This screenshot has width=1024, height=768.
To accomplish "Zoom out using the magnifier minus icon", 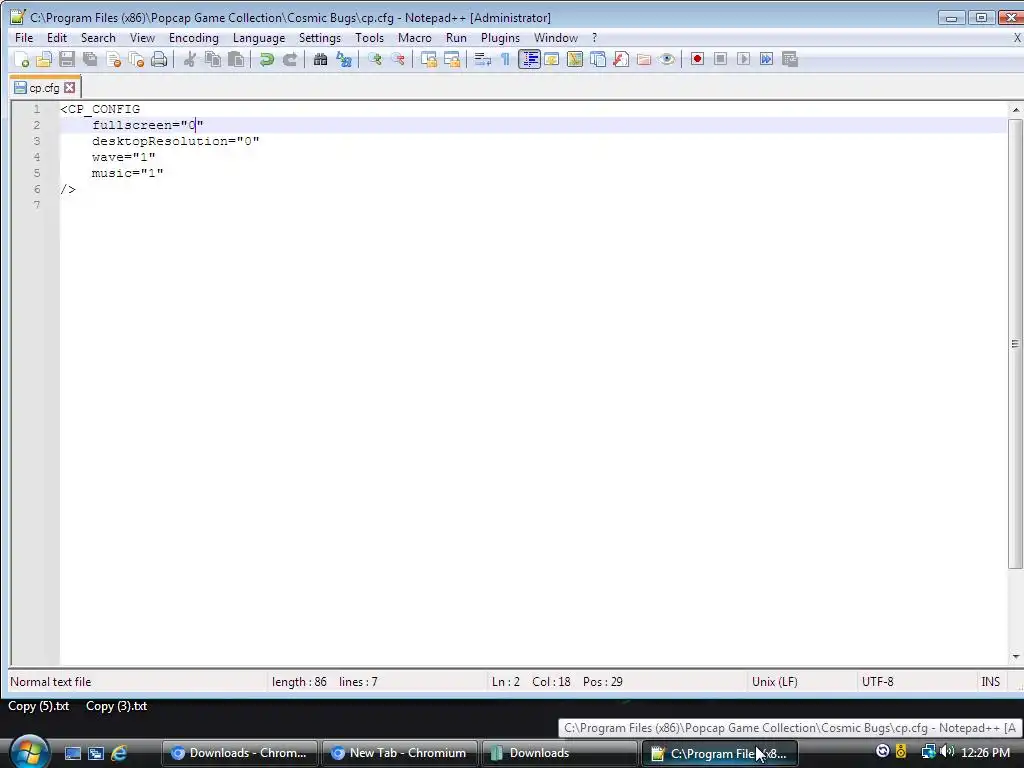I will tap(397, 59).
